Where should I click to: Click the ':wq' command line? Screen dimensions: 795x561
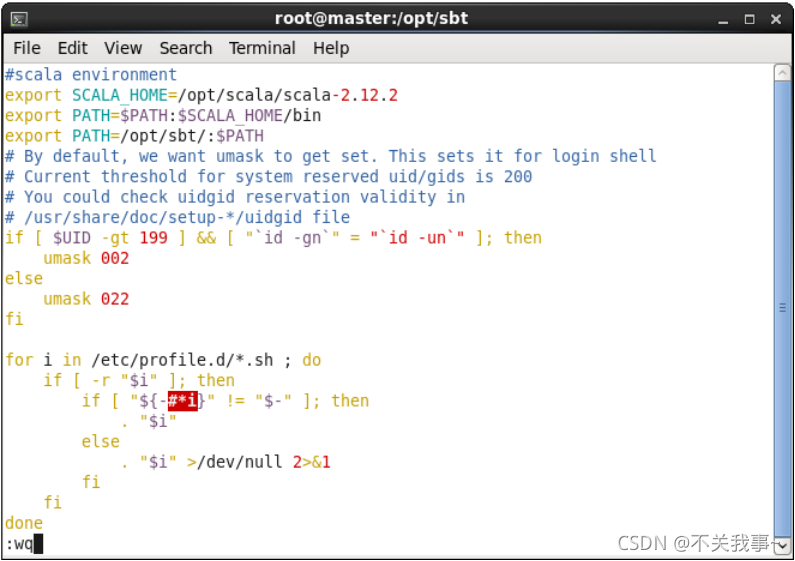click(x=24, y=544)
